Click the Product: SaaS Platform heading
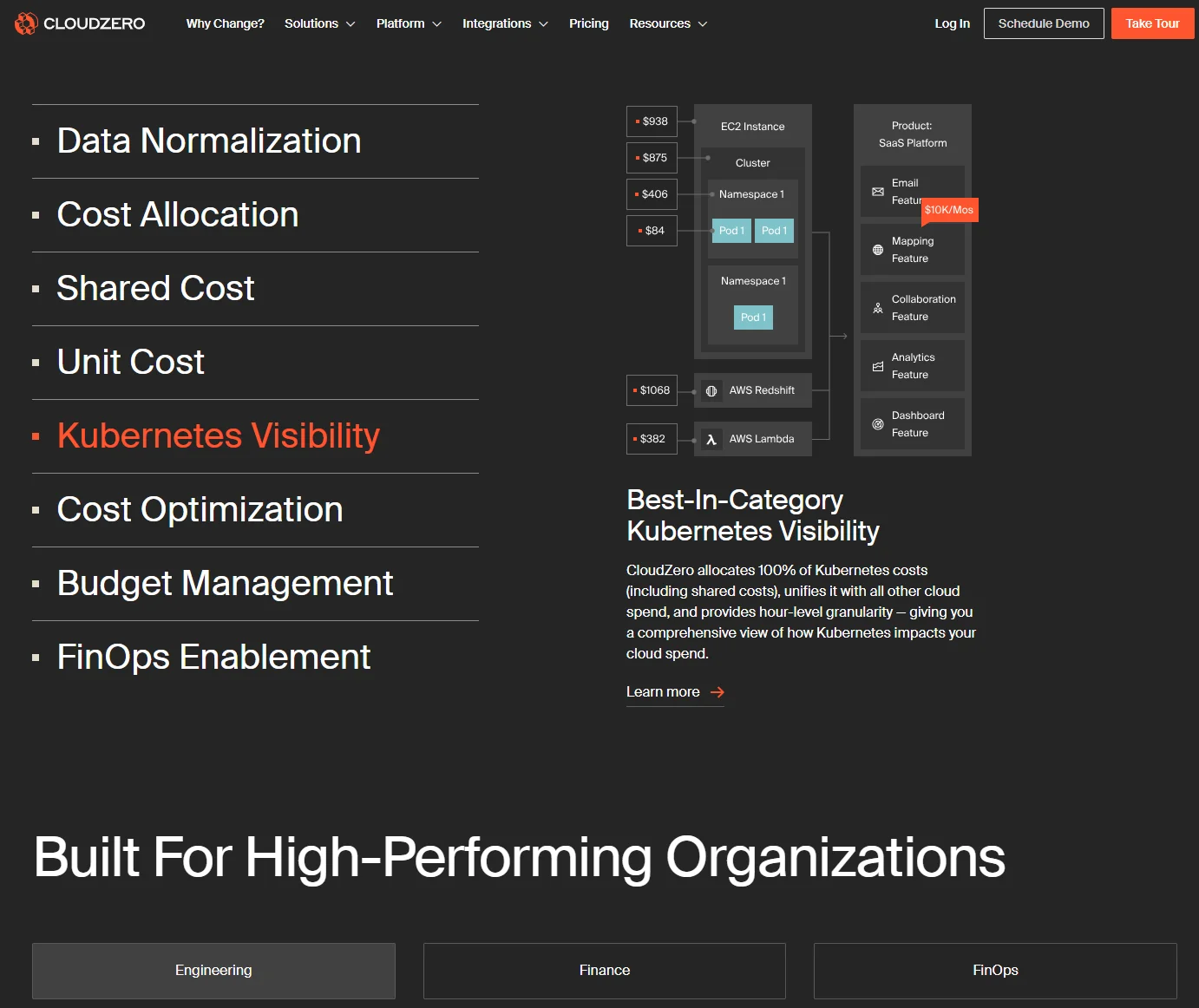1199x1008 pixels. point(913,134)
